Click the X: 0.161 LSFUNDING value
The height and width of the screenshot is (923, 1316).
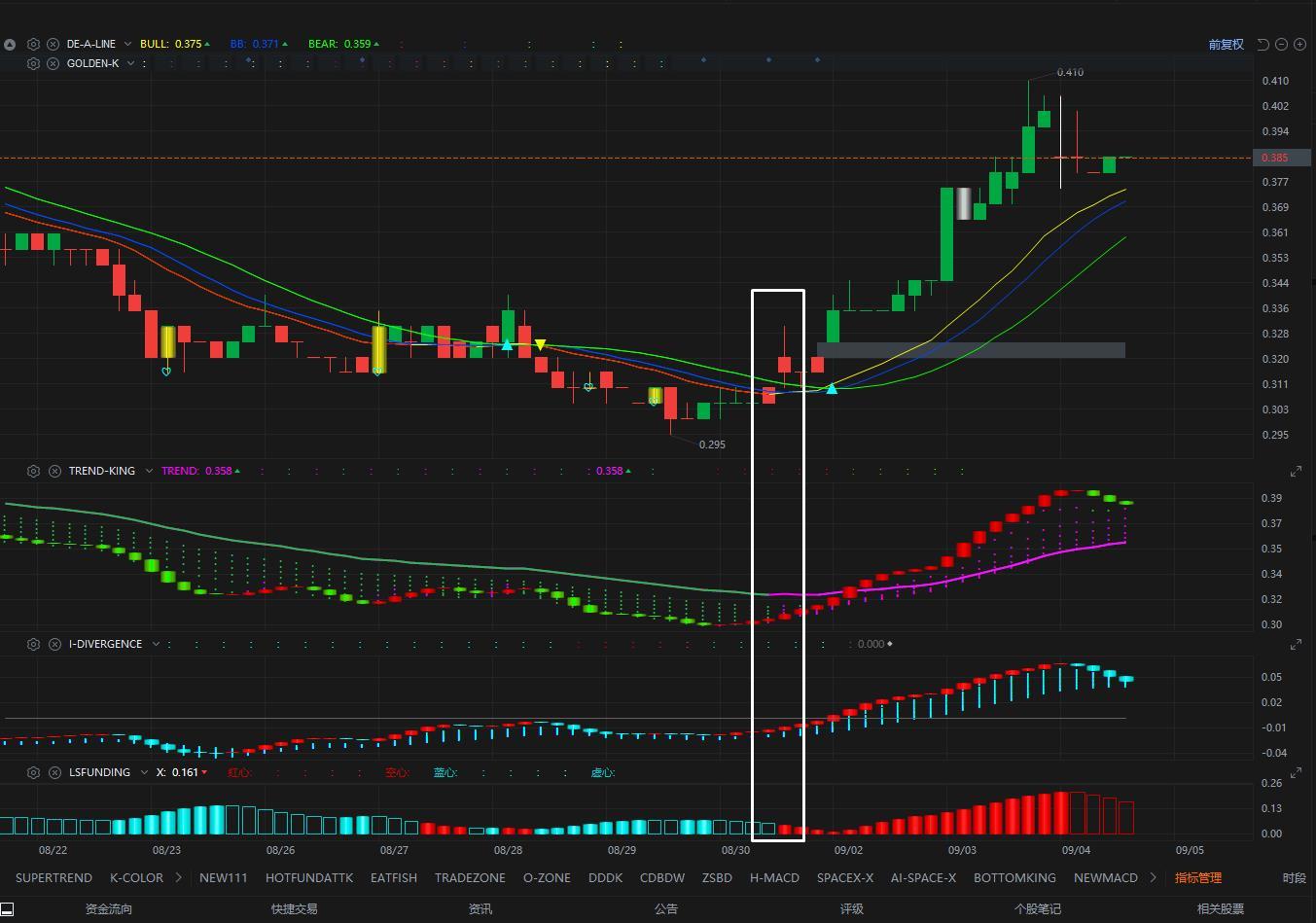[x=182, y=772]
